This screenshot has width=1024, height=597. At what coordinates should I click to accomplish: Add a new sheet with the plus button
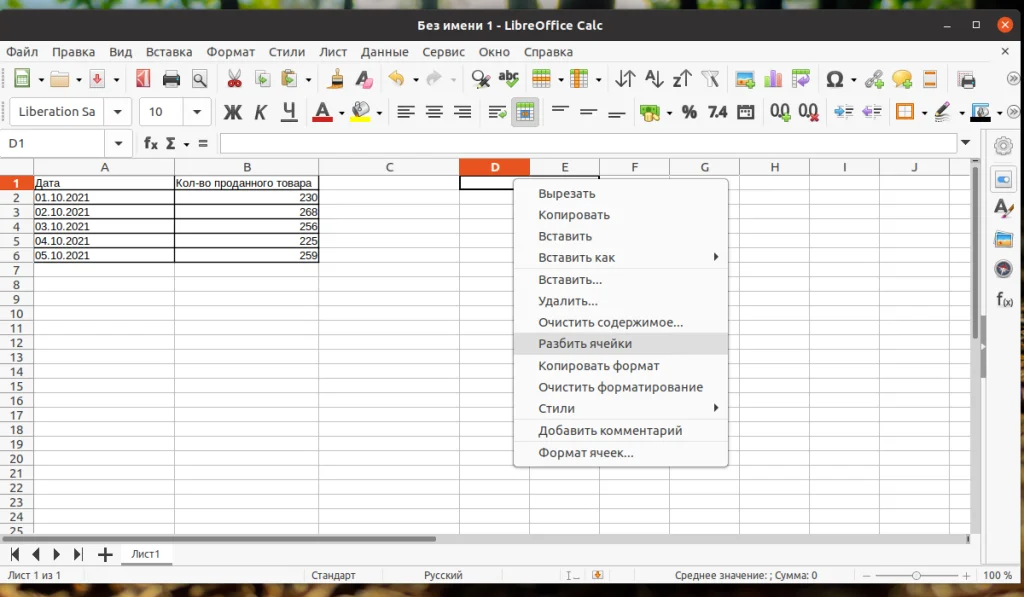coord(106,553)
